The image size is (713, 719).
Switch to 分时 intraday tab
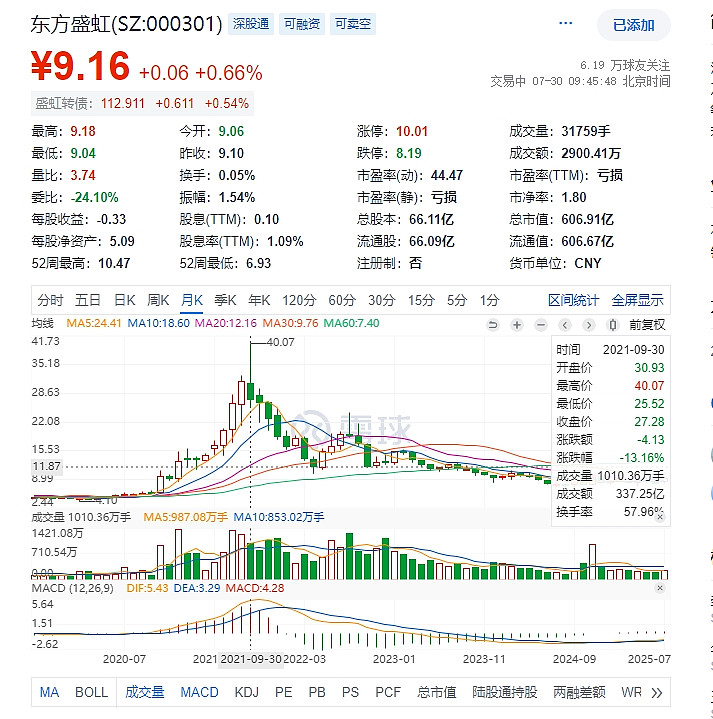[50, 300]
